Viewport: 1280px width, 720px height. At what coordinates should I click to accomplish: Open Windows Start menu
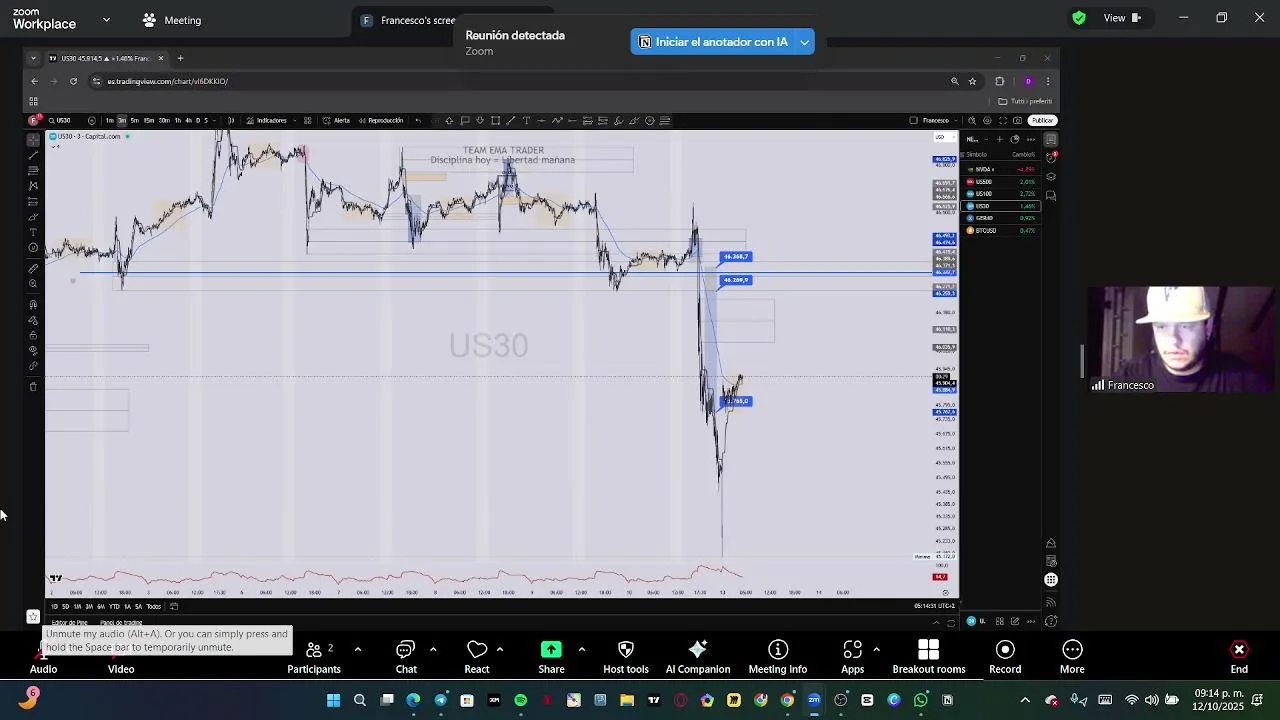[333, 700]
